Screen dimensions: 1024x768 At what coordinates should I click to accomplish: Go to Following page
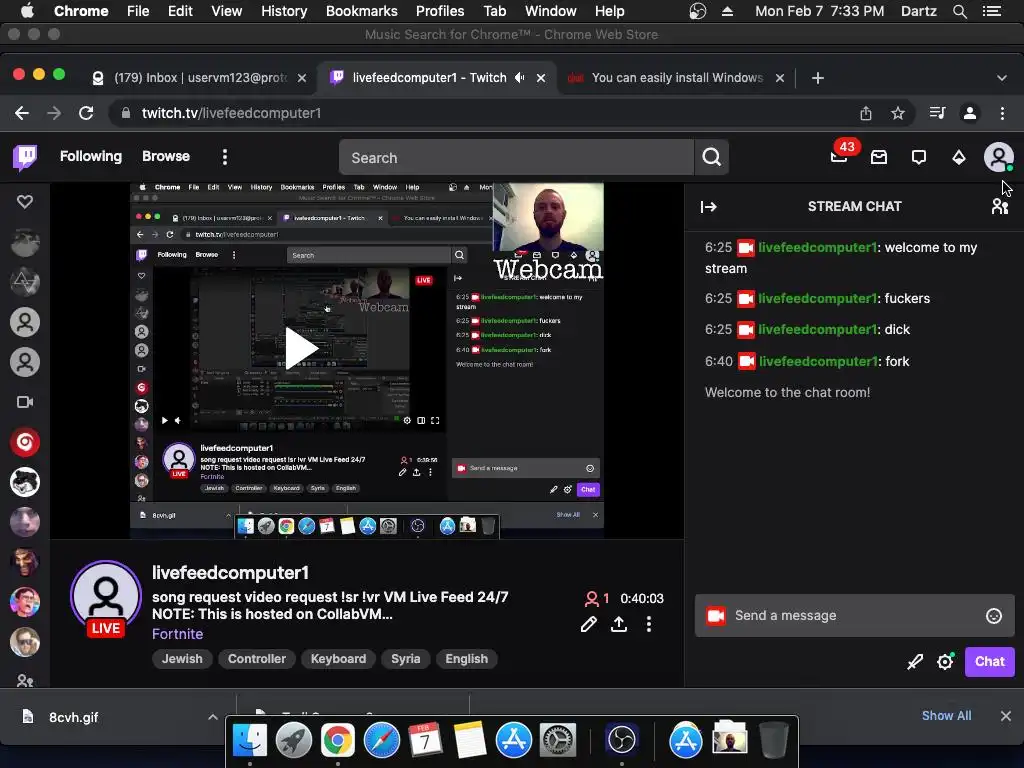[x=91, y=156]
